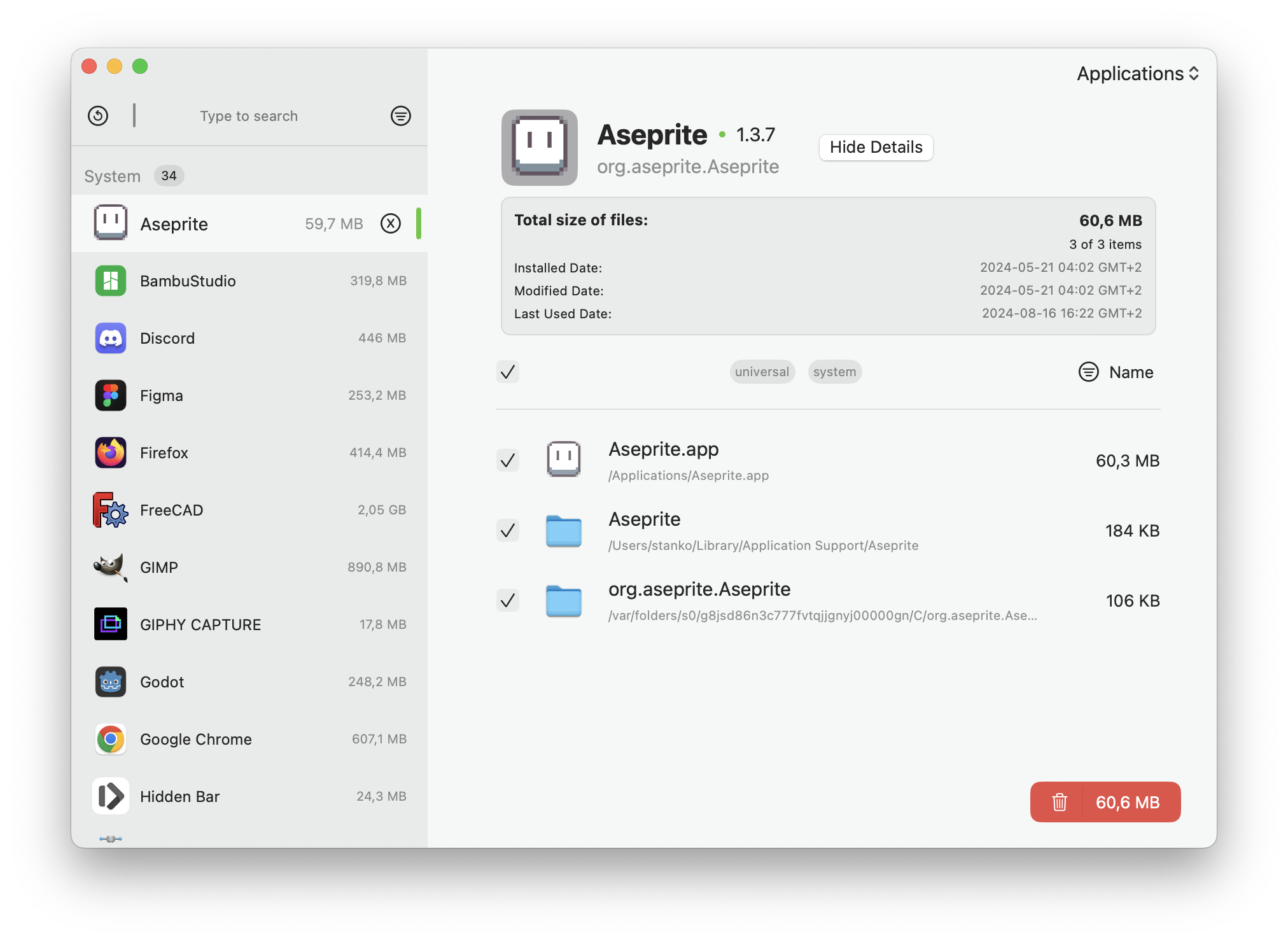Image resolution: width=1288 pixels, height=942 pixels.
Task: Click the Aseprite.app file icon
Action: (564, 459)
